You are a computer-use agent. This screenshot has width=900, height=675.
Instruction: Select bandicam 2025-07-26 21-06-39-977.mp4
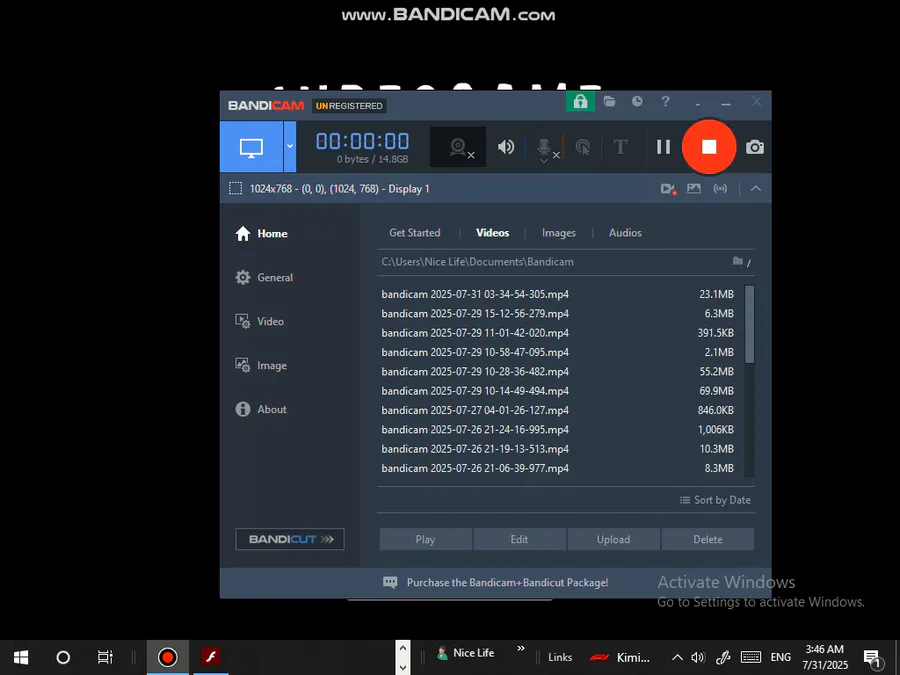point(557,468)
